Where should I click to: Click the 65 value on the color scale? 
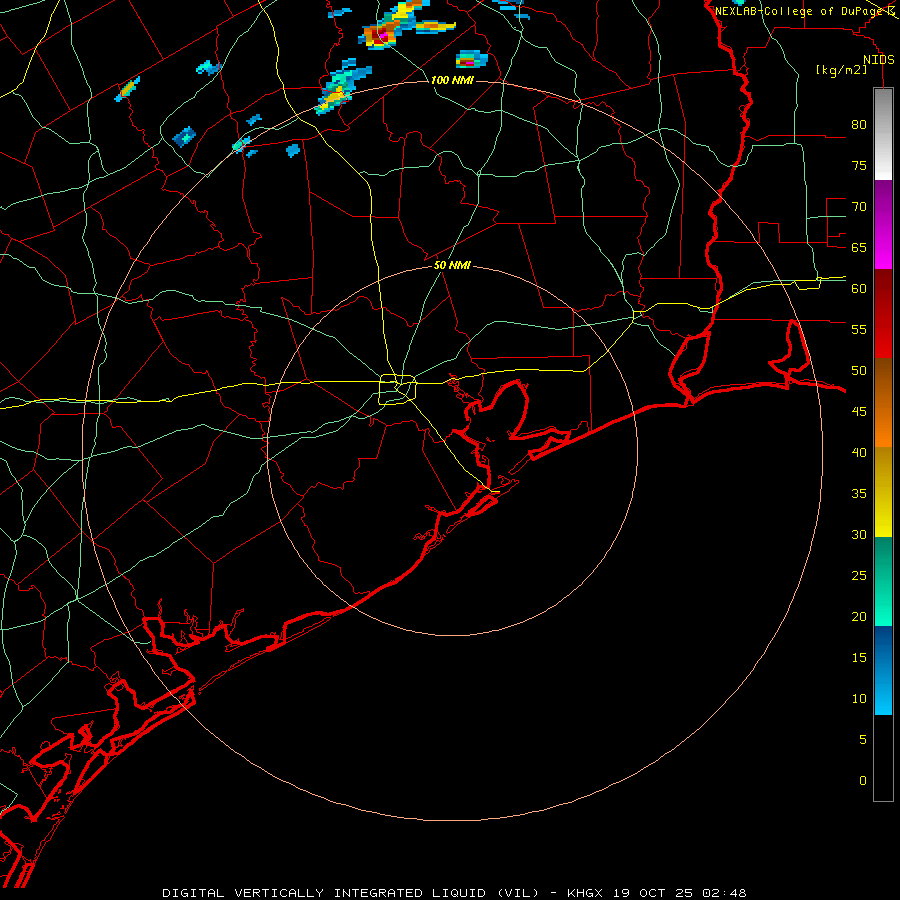[x=859, y=247]
